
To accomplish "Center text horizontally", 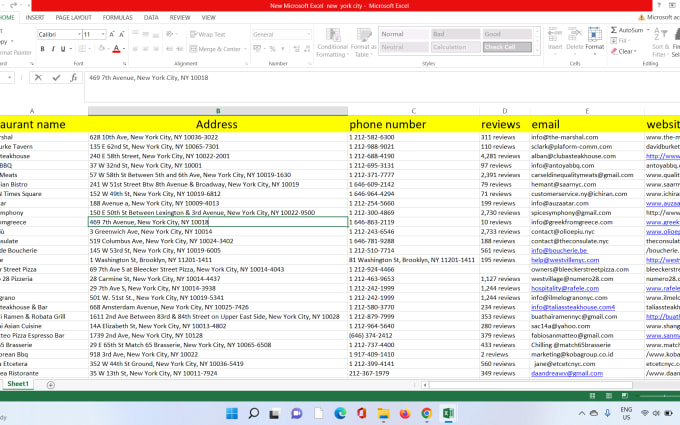I will [x=146, y=49].
